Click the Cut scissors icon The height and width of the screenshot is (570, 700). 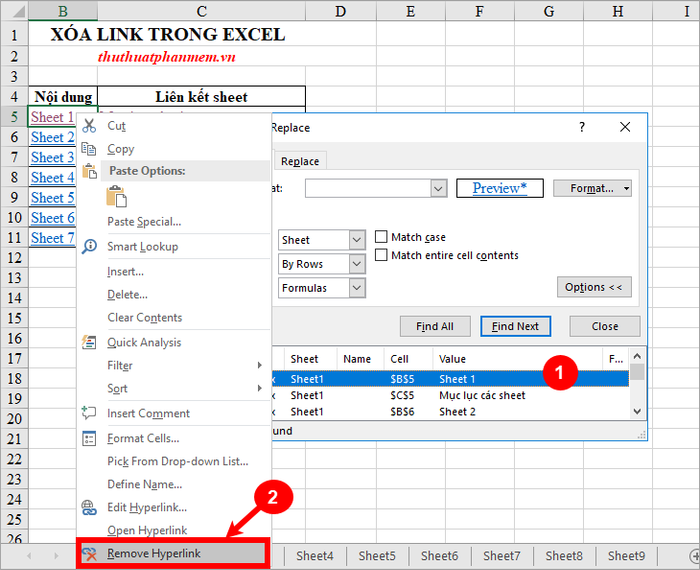pyautogui.click(x=89, y=126)
